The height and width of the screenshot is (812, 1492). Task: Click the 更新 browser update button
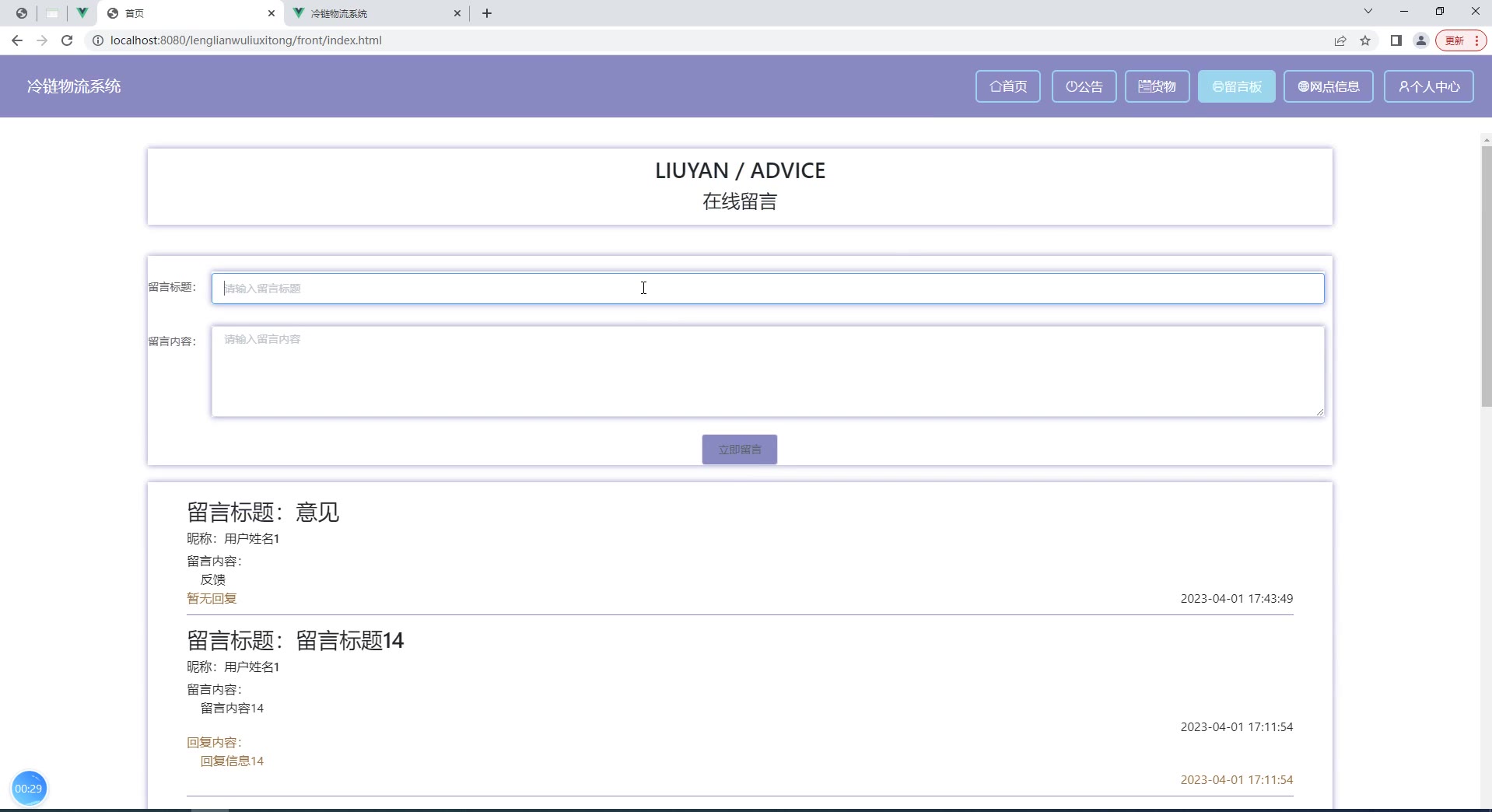(x=1461, y=40)
